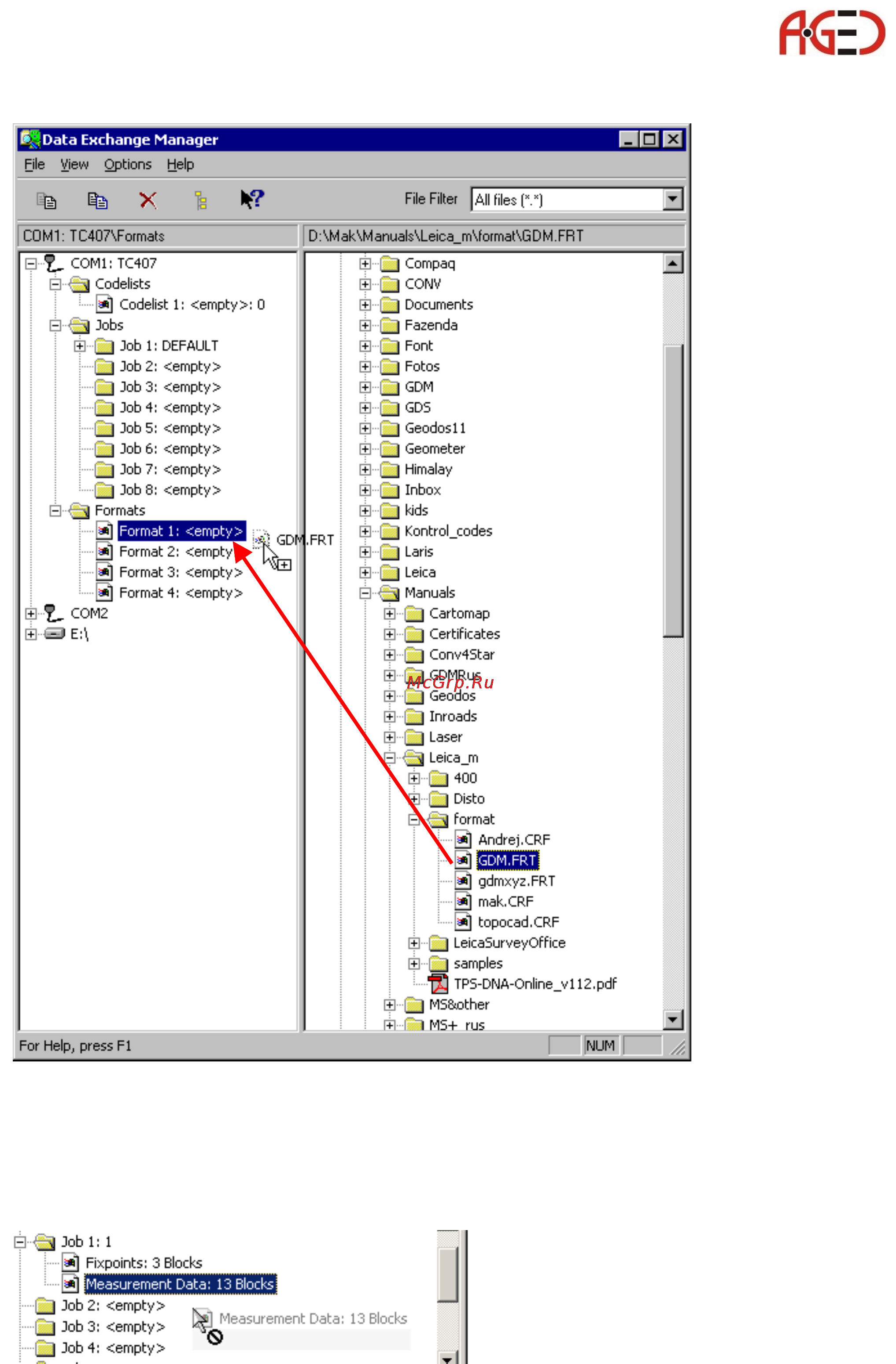Click the Leica_m open folder icon
The image size is (896, 1364).
coord(414,758)
